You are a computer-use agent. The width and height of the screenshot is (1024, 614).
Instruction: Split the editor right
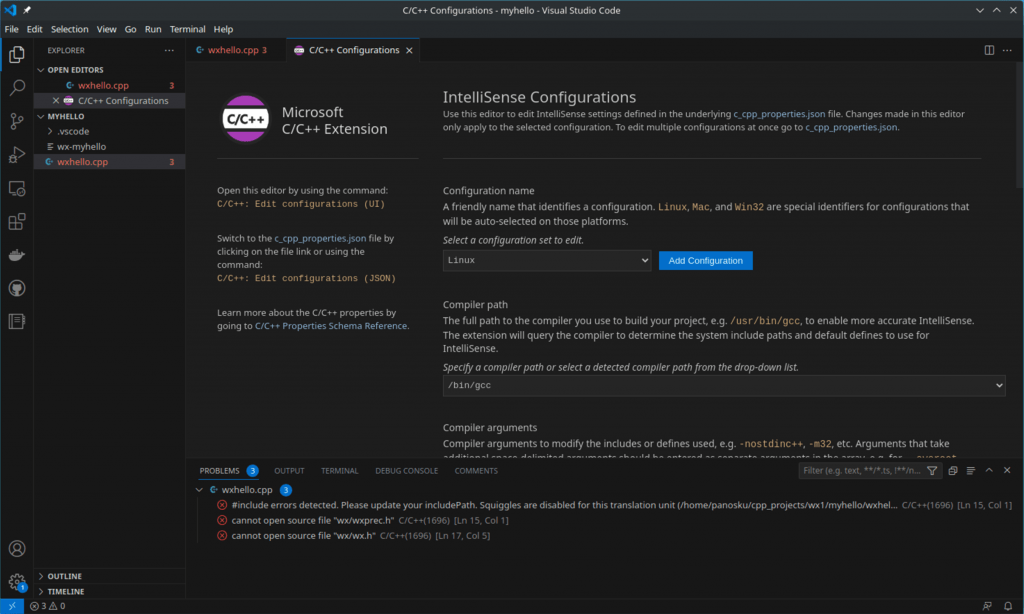(989, 50)
